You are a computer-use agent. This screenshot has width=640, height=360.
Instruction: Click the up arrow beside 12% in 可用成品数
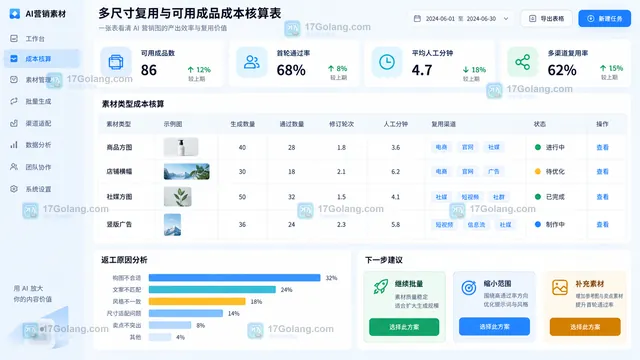pos(191,70)
